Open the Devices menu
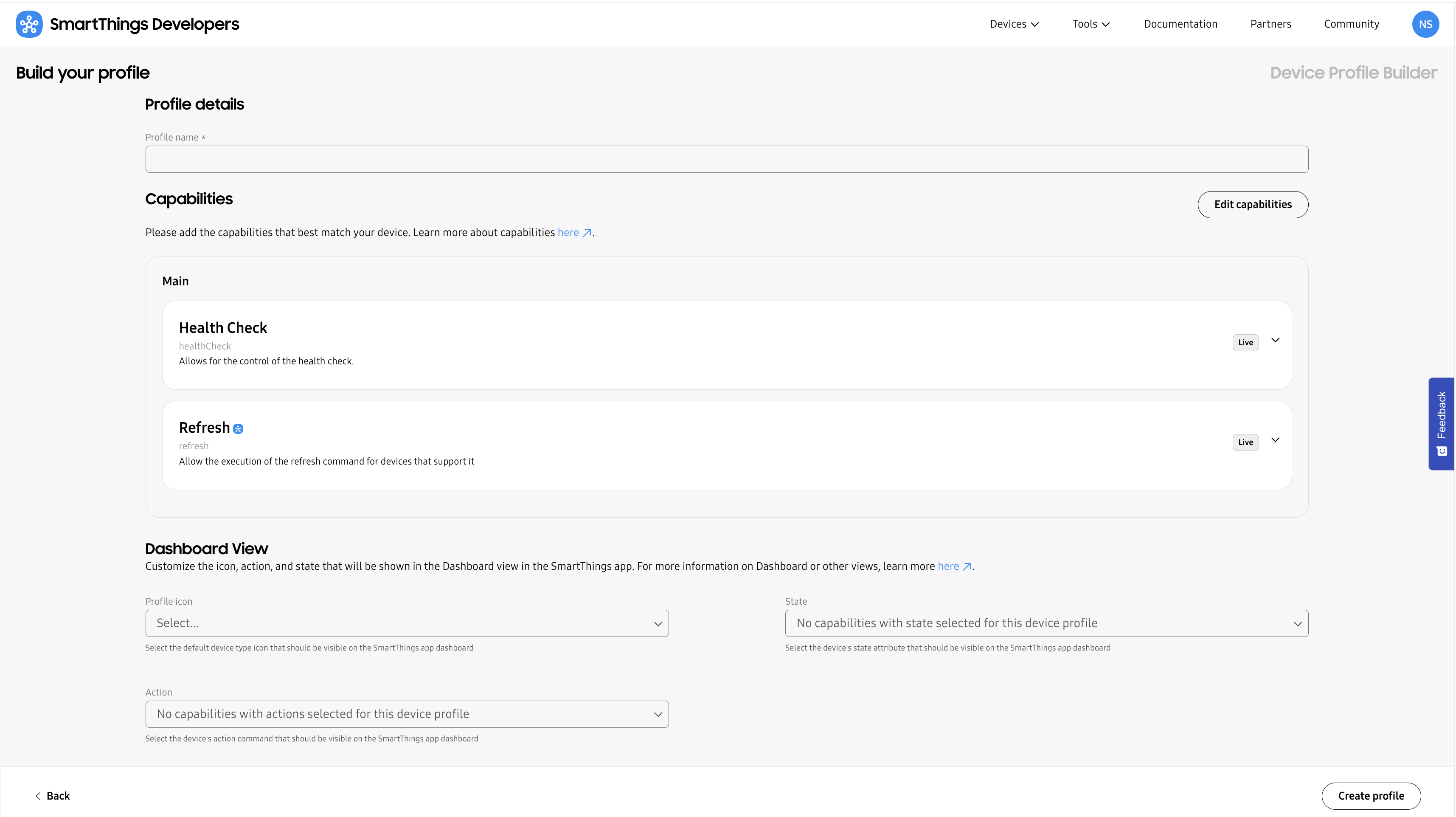Viewport: 1456px width, 817px height. tap(1014, 24)
